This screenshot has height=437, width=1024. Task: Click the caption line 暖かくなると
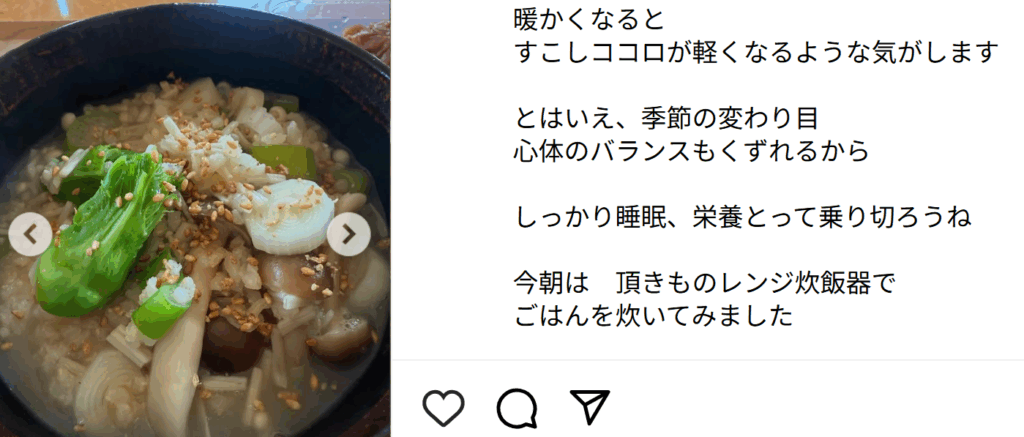tap(588, 20)
